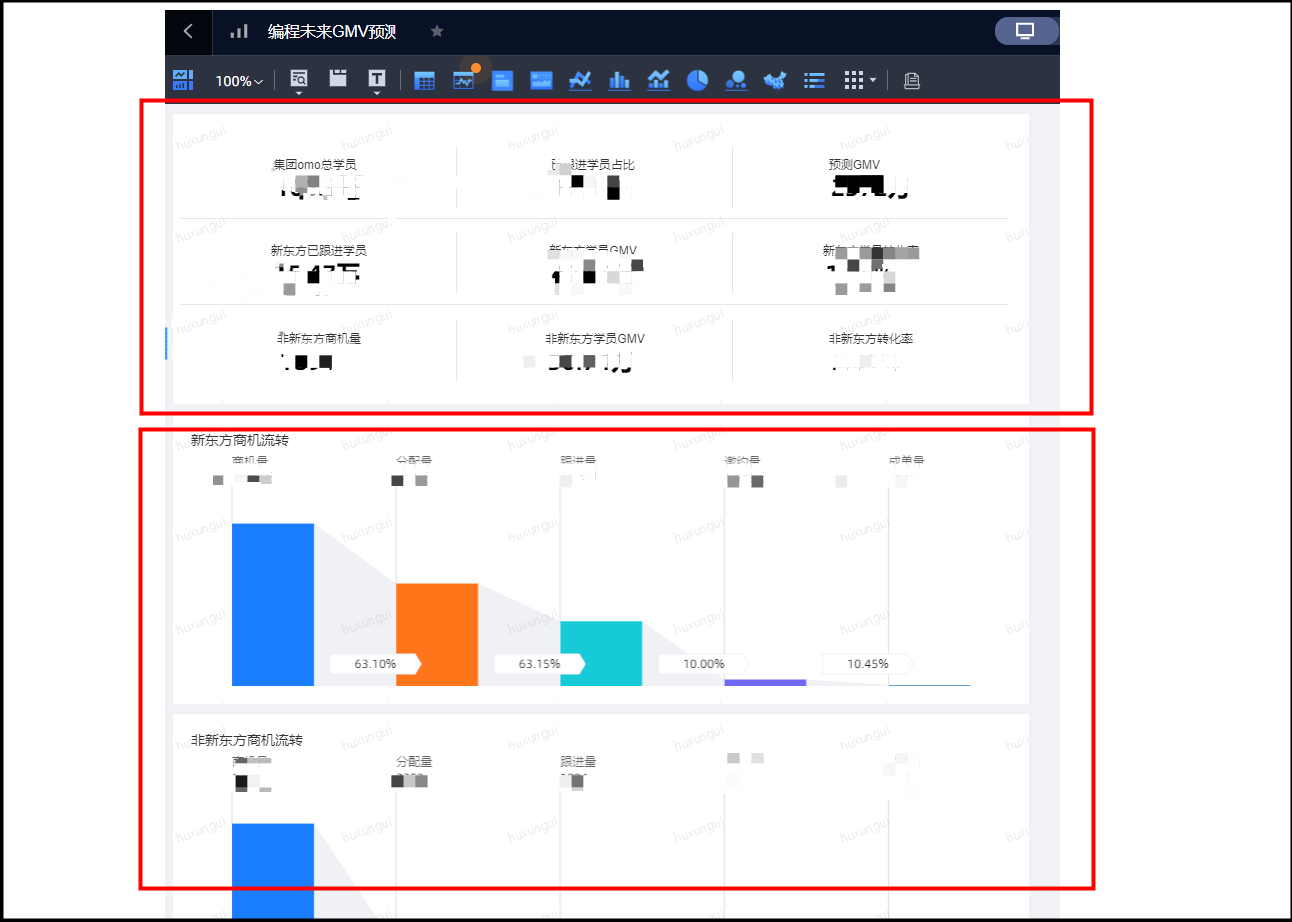Viewport: 1292px width, 922px height.
Task: Click the back arrow in header
Action: pos(188,31)
